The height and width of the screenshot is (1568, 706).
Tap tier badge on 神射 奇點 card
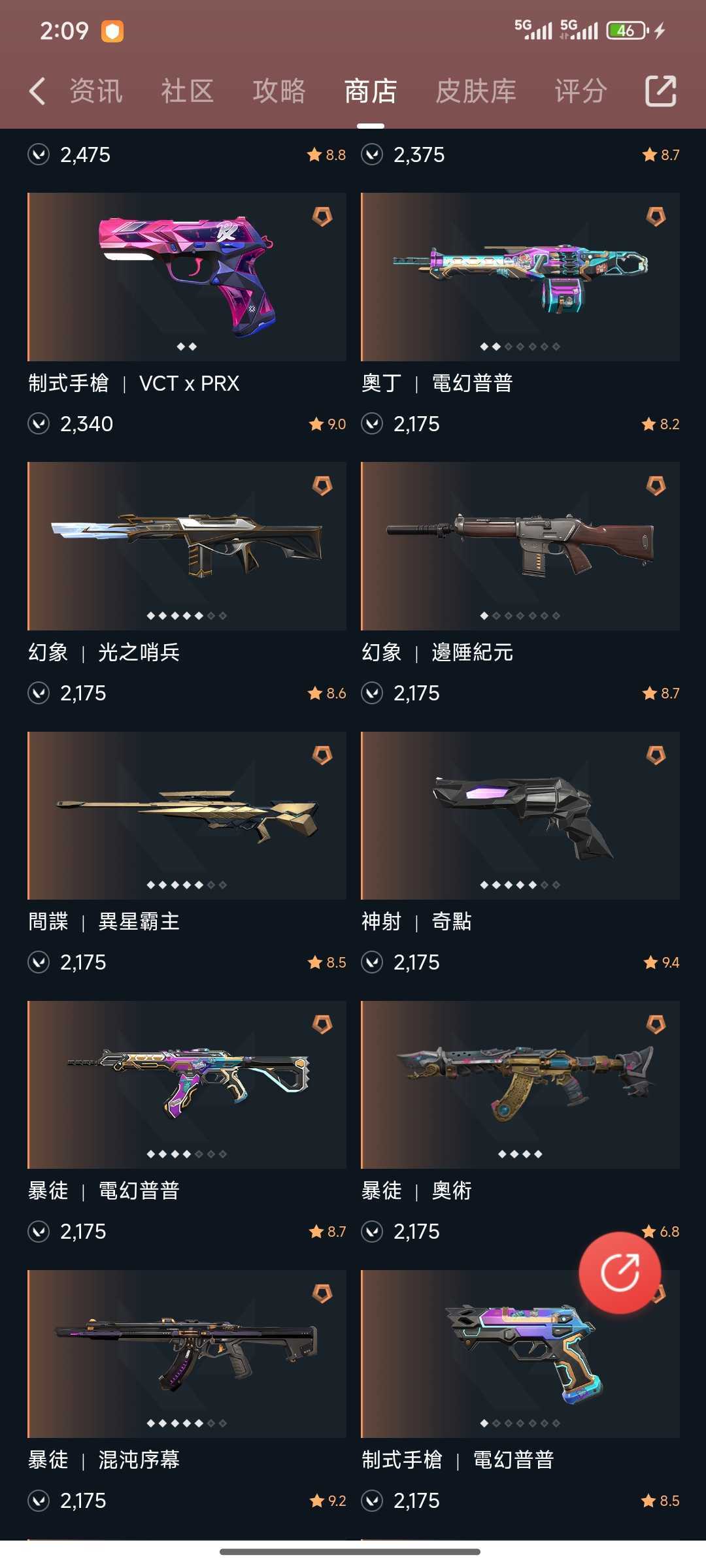click(x=656, y=755)
